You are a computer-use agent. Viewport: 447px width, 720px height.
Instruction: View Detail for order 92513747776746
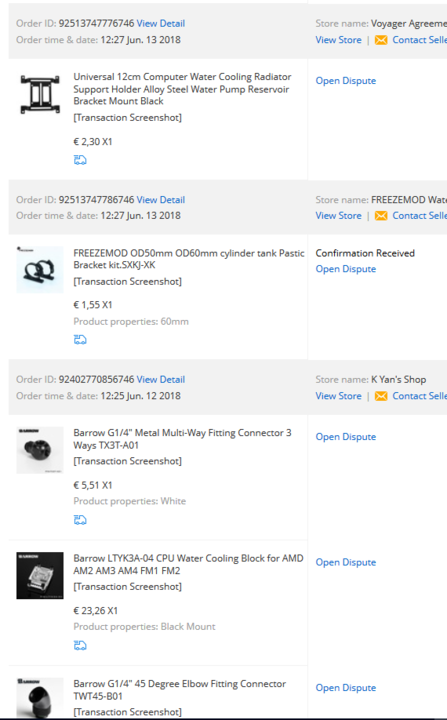161,23
